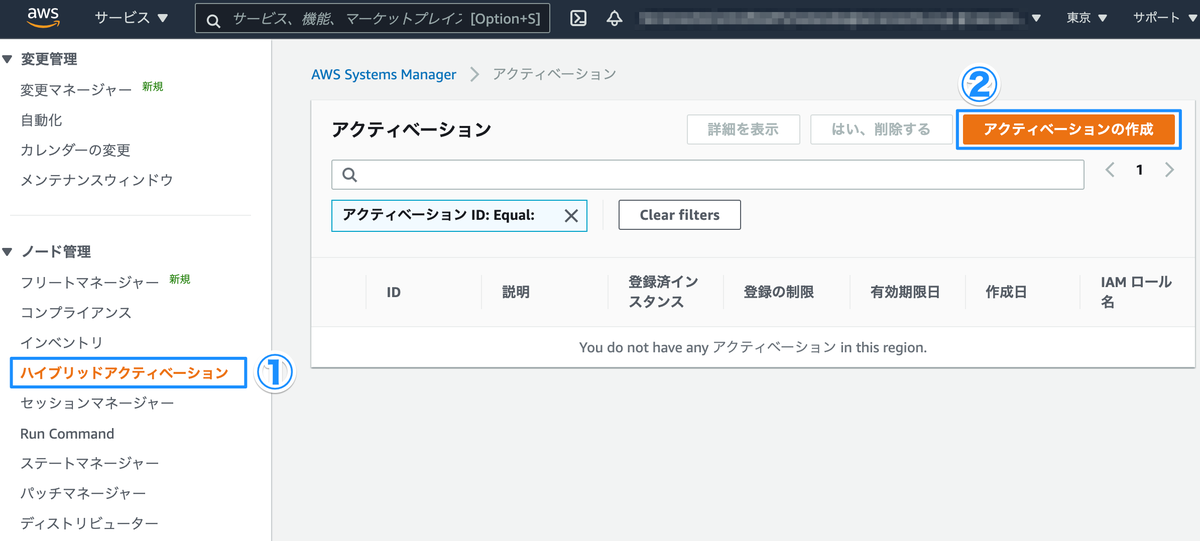Image resolution: width=1200 pixels, height=541 pixels.
Task: Focus the top services search field
Action: [x=373, y=18]
